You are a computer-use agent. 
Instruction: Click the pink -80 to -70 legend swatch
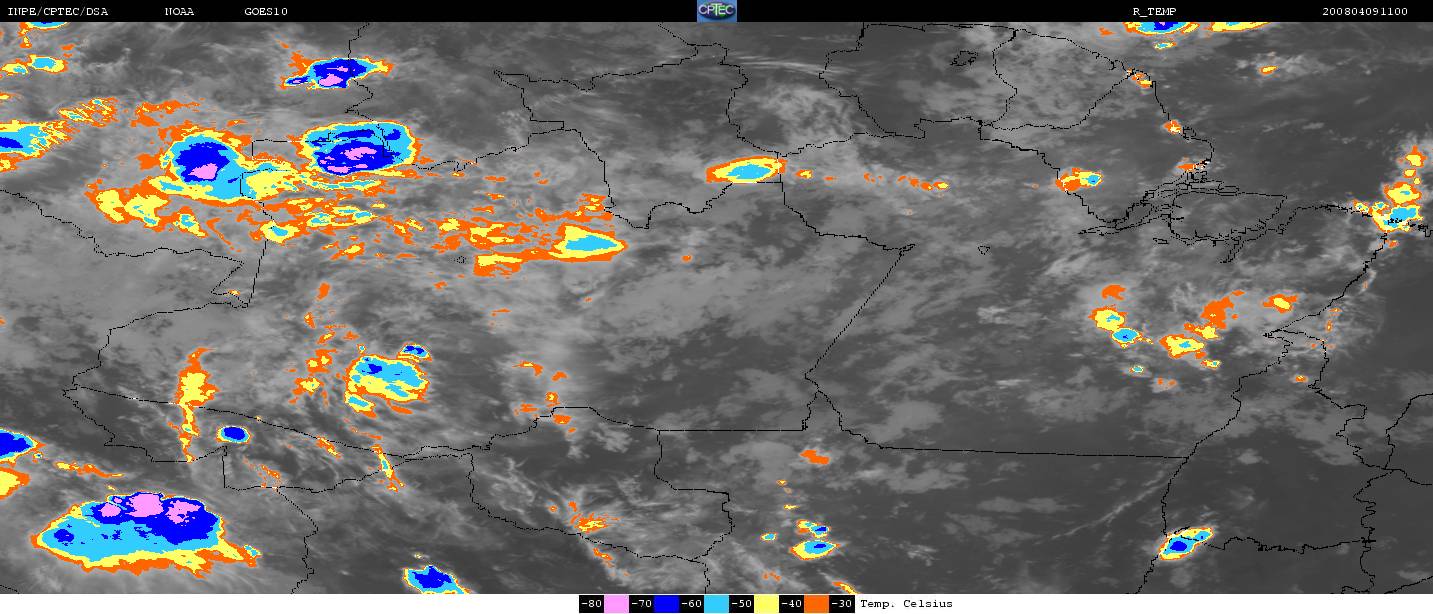tap(616, 604)
